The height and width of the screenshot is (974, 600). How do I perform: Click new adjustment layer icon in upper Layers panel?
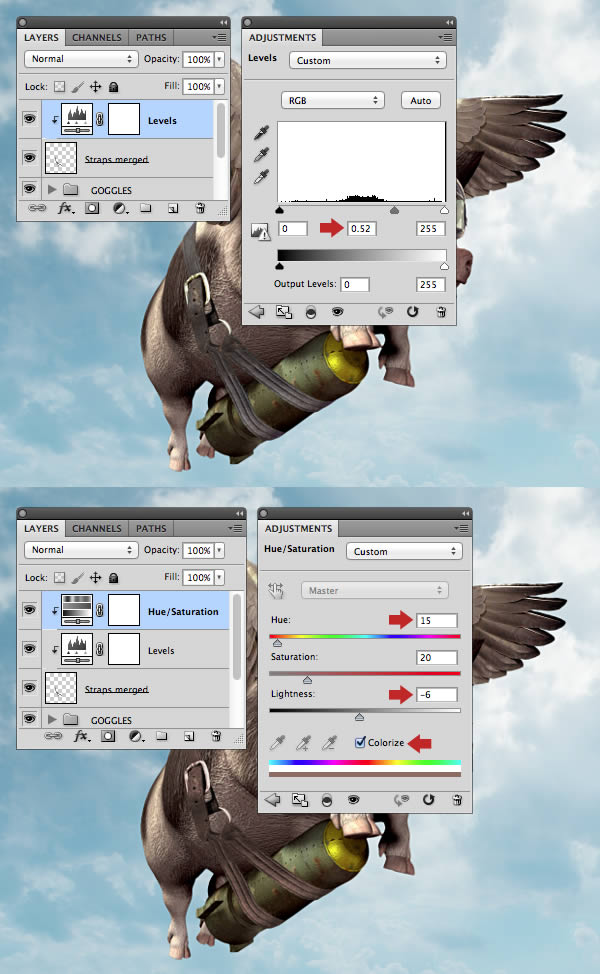coord(120,208)
